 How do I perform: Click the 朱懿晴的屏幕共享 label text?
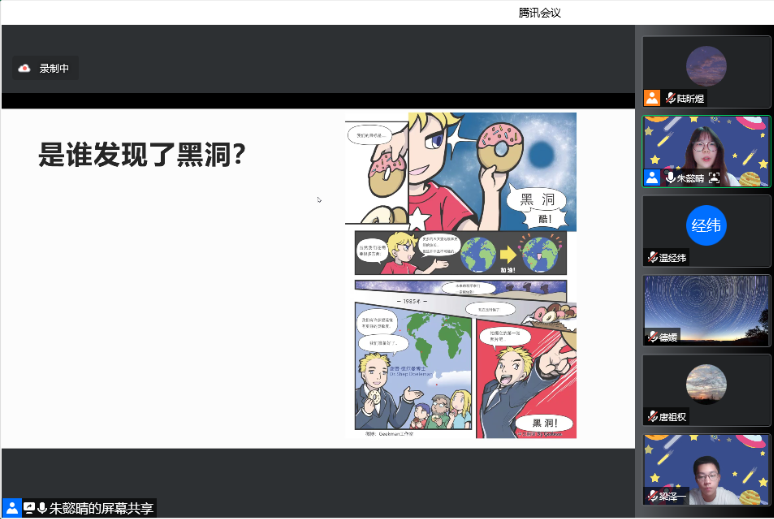coord(101,508)
